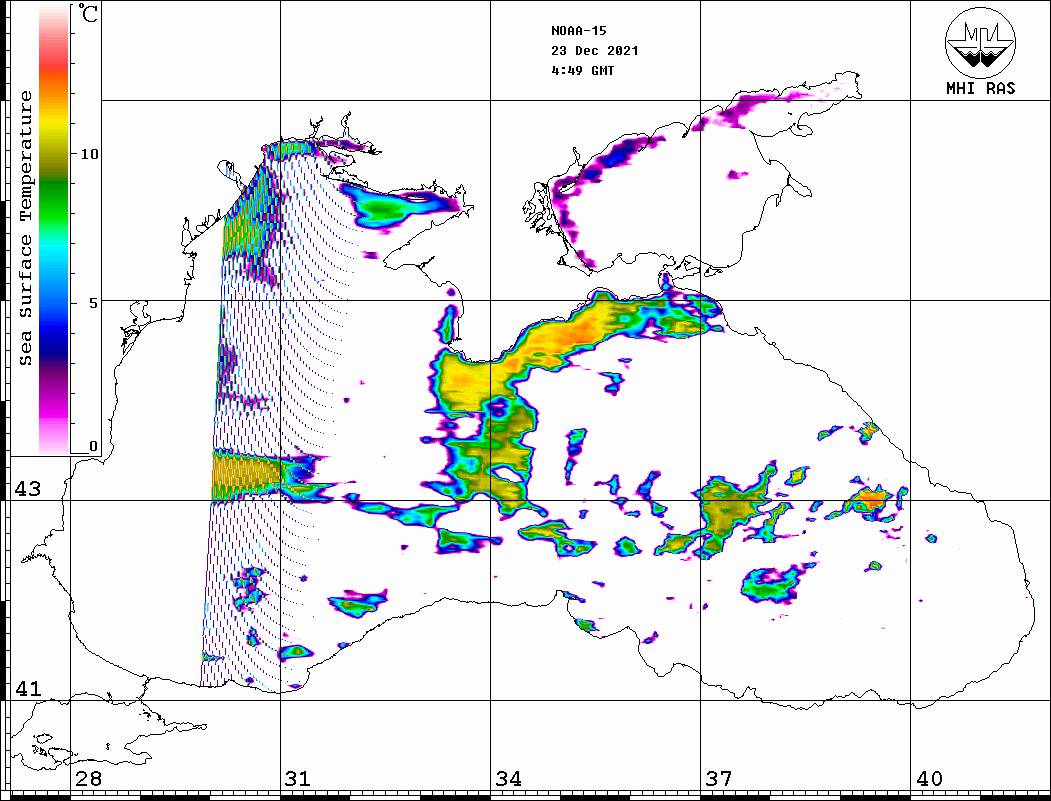Click the °C unit label

point(87,13)
